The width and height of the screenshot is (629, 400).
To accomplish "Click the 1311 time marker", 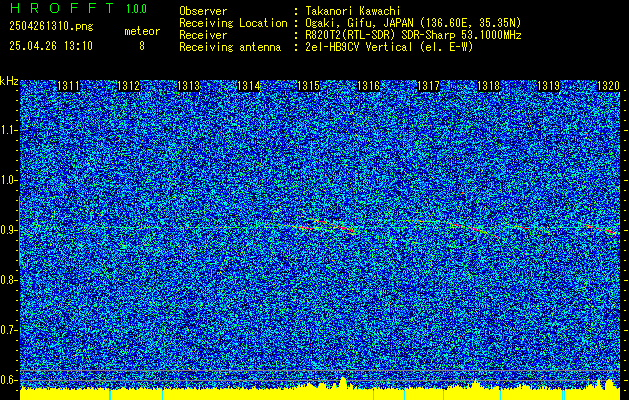I will (x=69, y=86).
